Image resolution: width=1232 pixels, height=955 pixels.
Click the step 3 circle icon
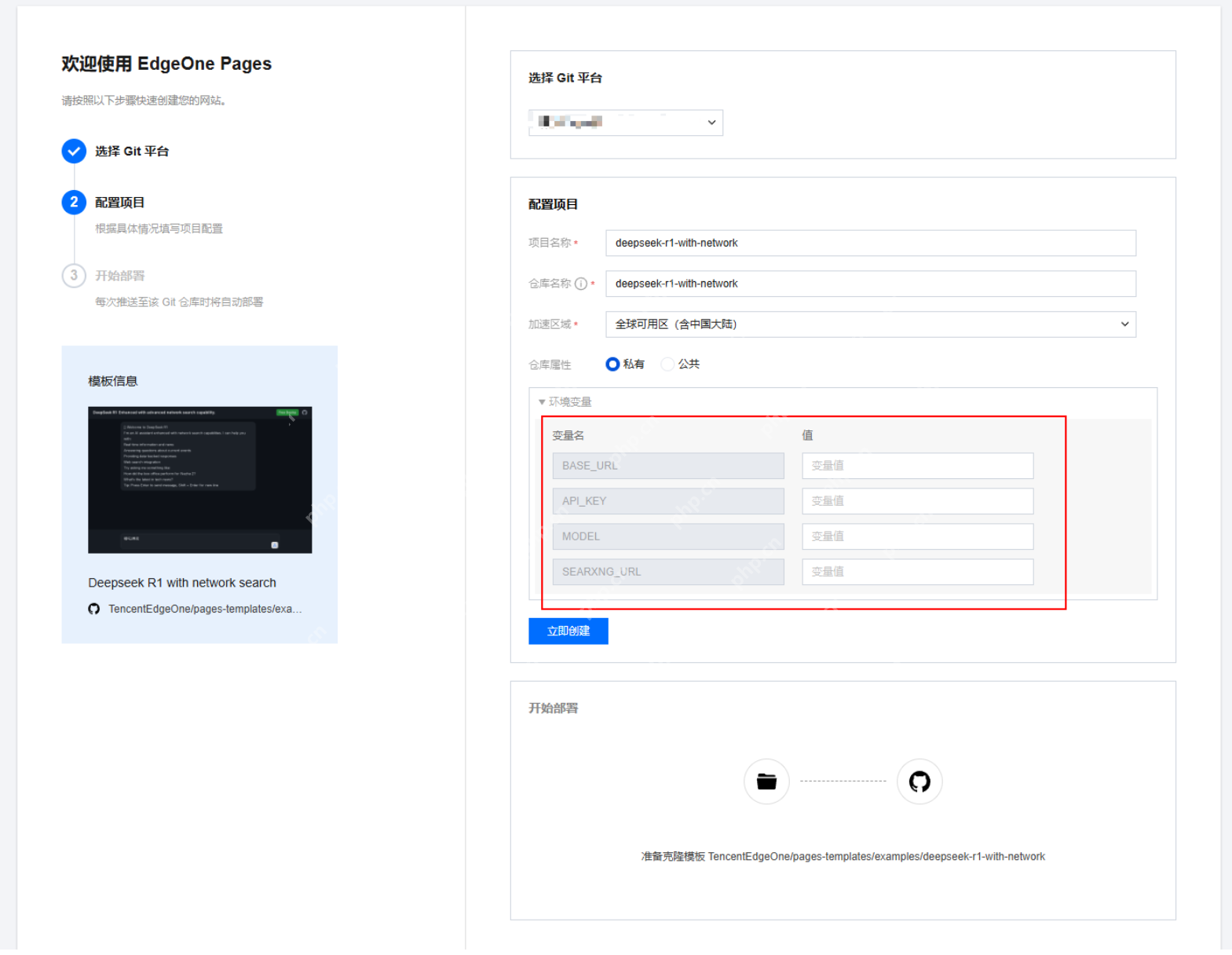click(74, 276)
